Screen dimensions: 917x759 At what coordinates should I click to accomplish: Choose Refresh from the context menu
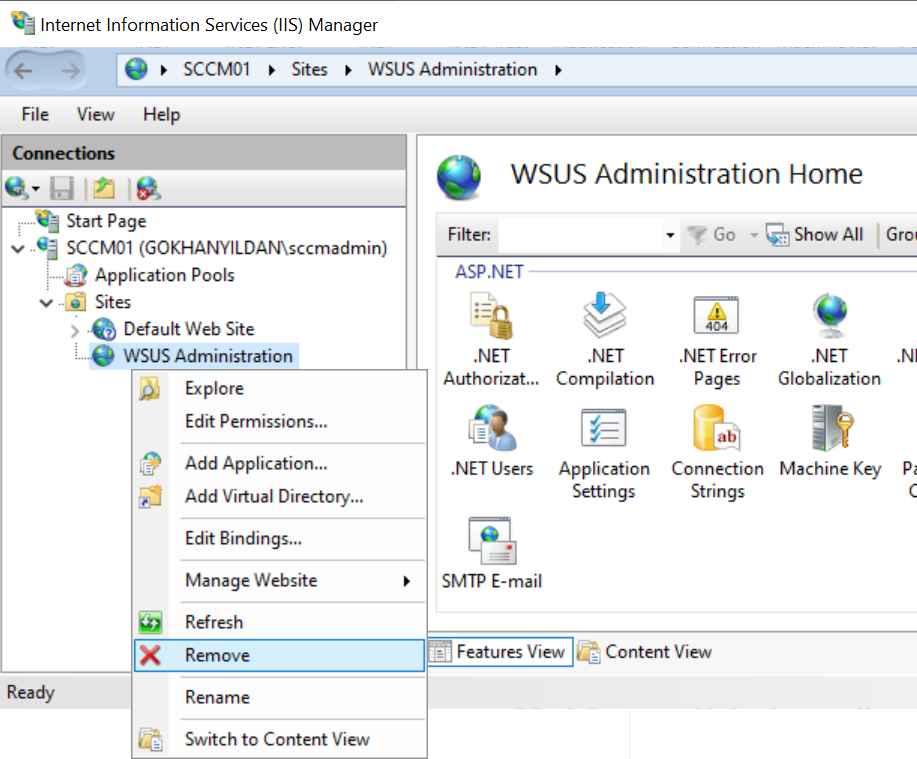coord(280,622)
